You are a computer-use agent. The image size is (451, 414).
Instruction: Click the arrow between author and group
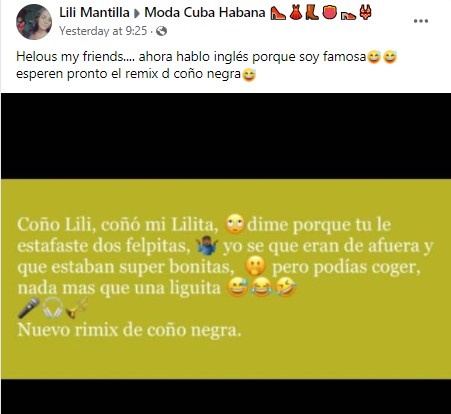(137, 13)
